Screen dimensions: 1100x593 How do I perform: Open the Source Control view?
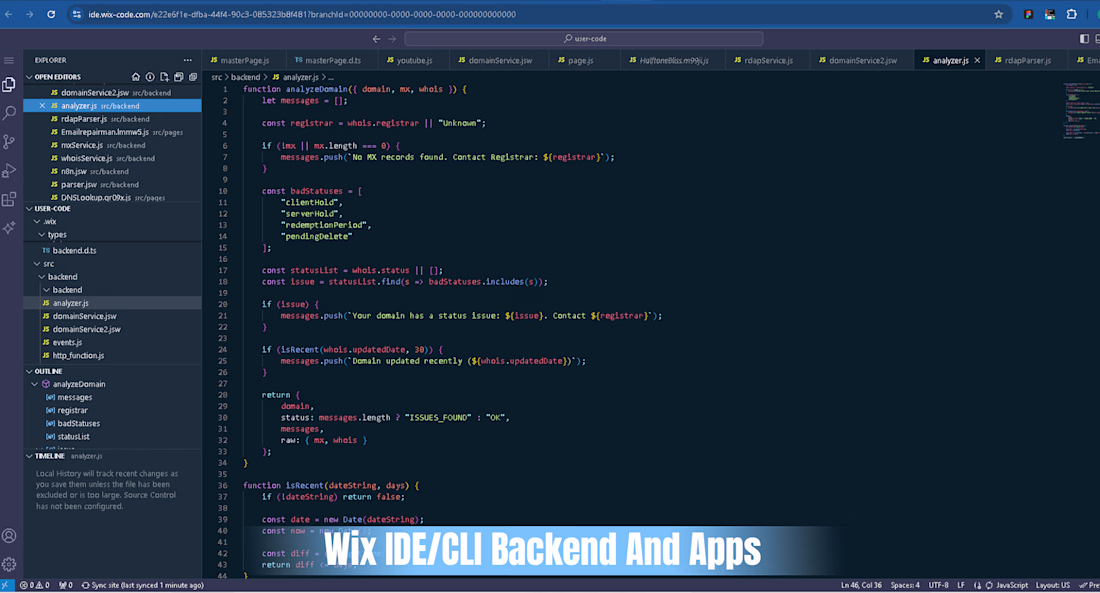click(x=9, y=142)
